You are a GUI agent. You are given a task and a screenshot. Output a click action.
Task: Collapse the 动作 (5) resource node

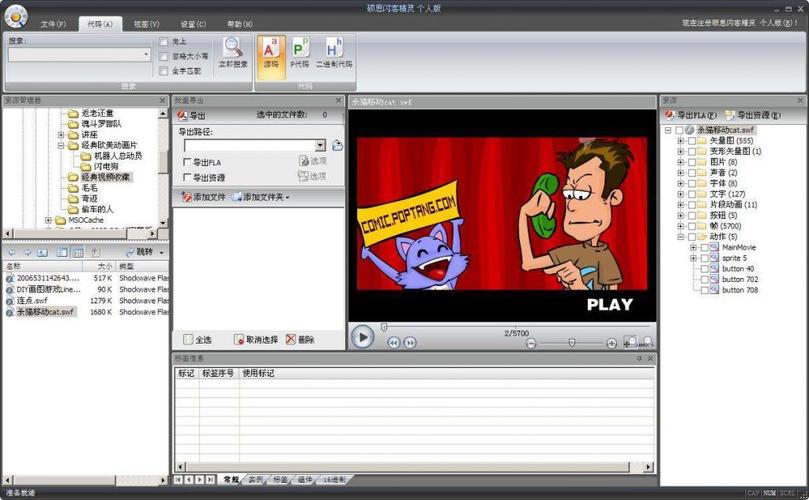(681, 237)
